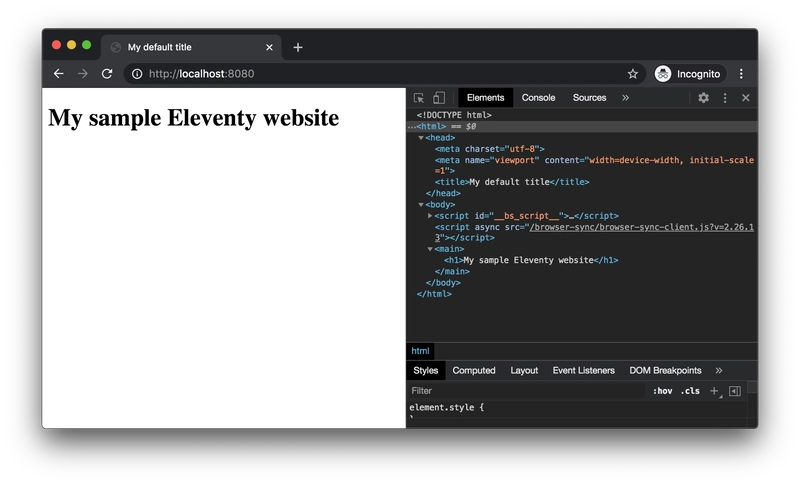Open the Styles pane tab

426,371
